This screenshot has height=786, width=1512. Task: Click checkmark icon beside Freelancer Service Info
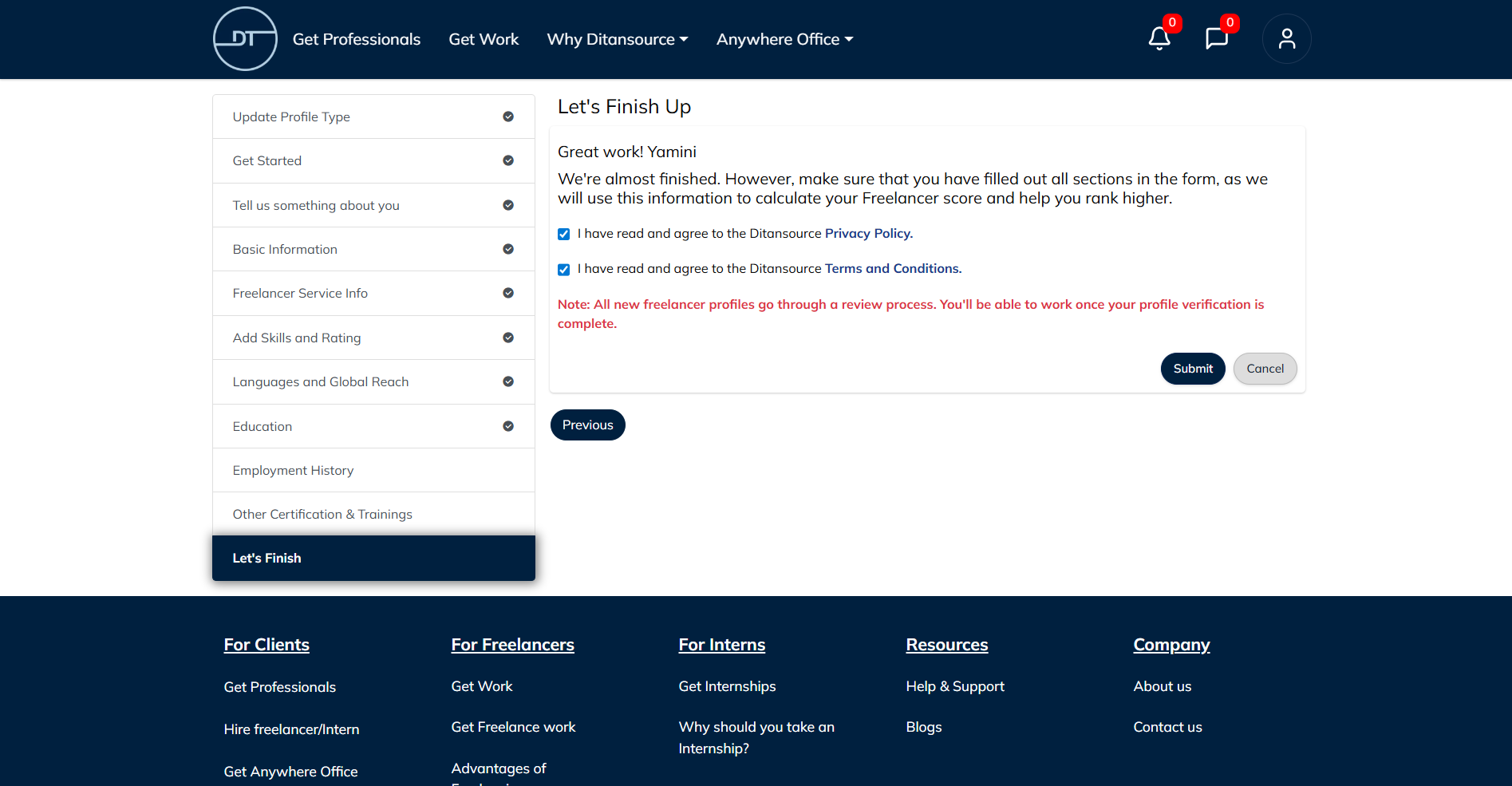pyautogui.click(x=508, y=294)
